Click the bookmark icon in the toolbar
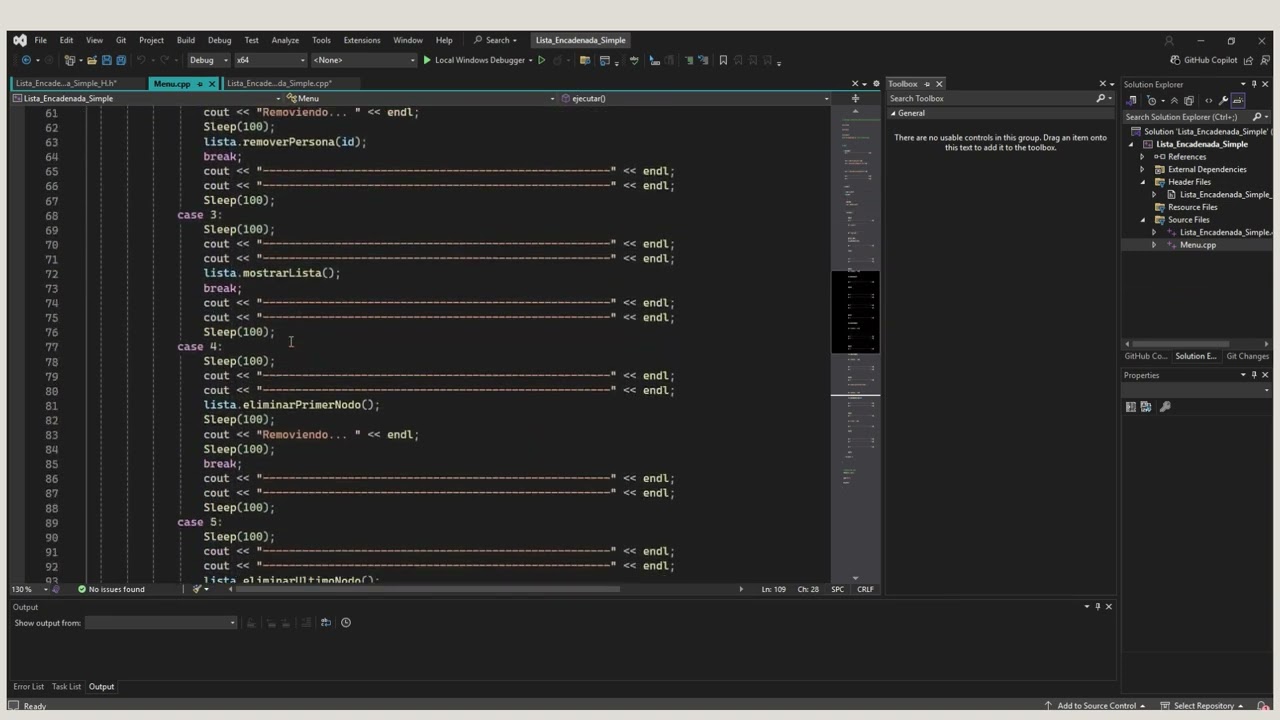Image resolution: width=1280 pixels, height=720 pixels. [x=723, y=60]
